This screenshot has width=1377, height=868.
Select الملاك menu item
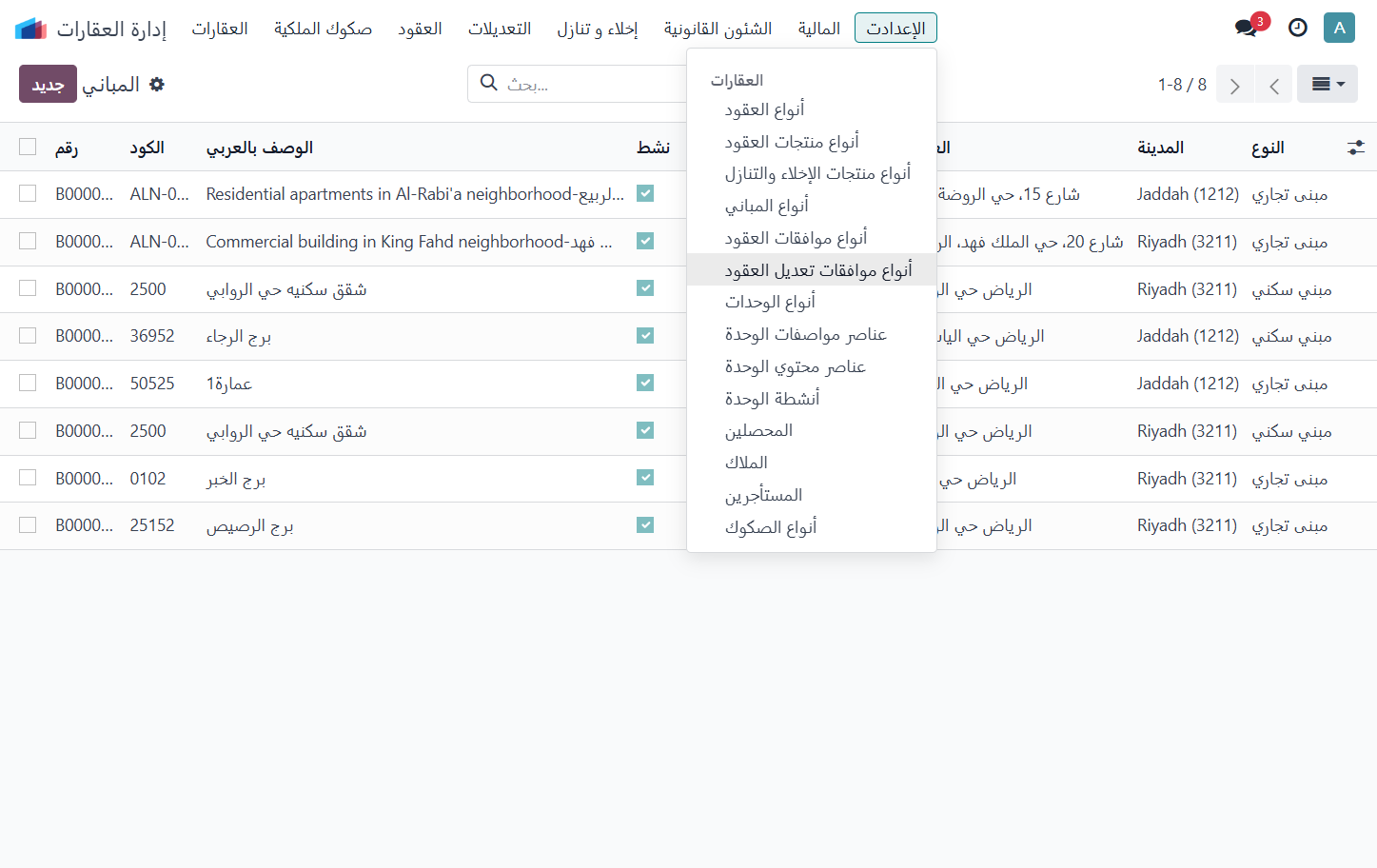[x=812, y=463]
